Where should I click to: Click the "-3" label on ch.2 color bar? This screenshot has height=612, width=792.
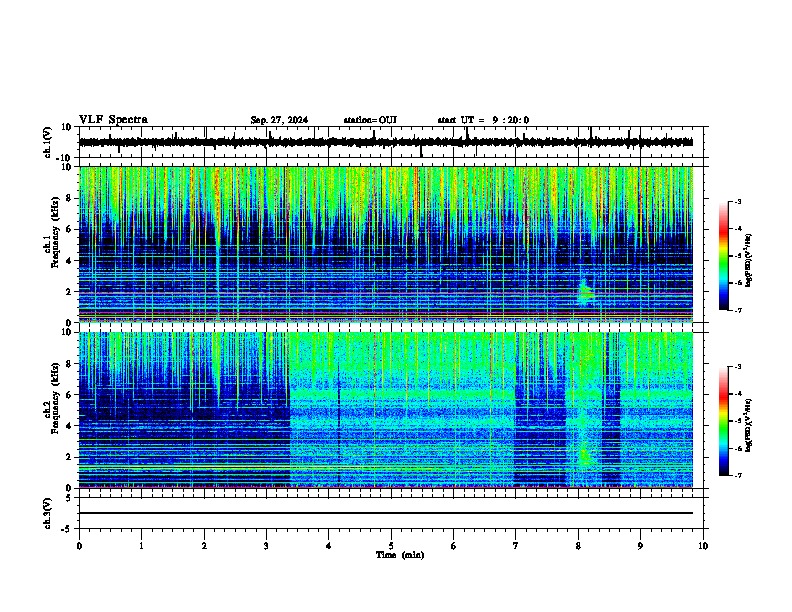(x=737, y=367)
